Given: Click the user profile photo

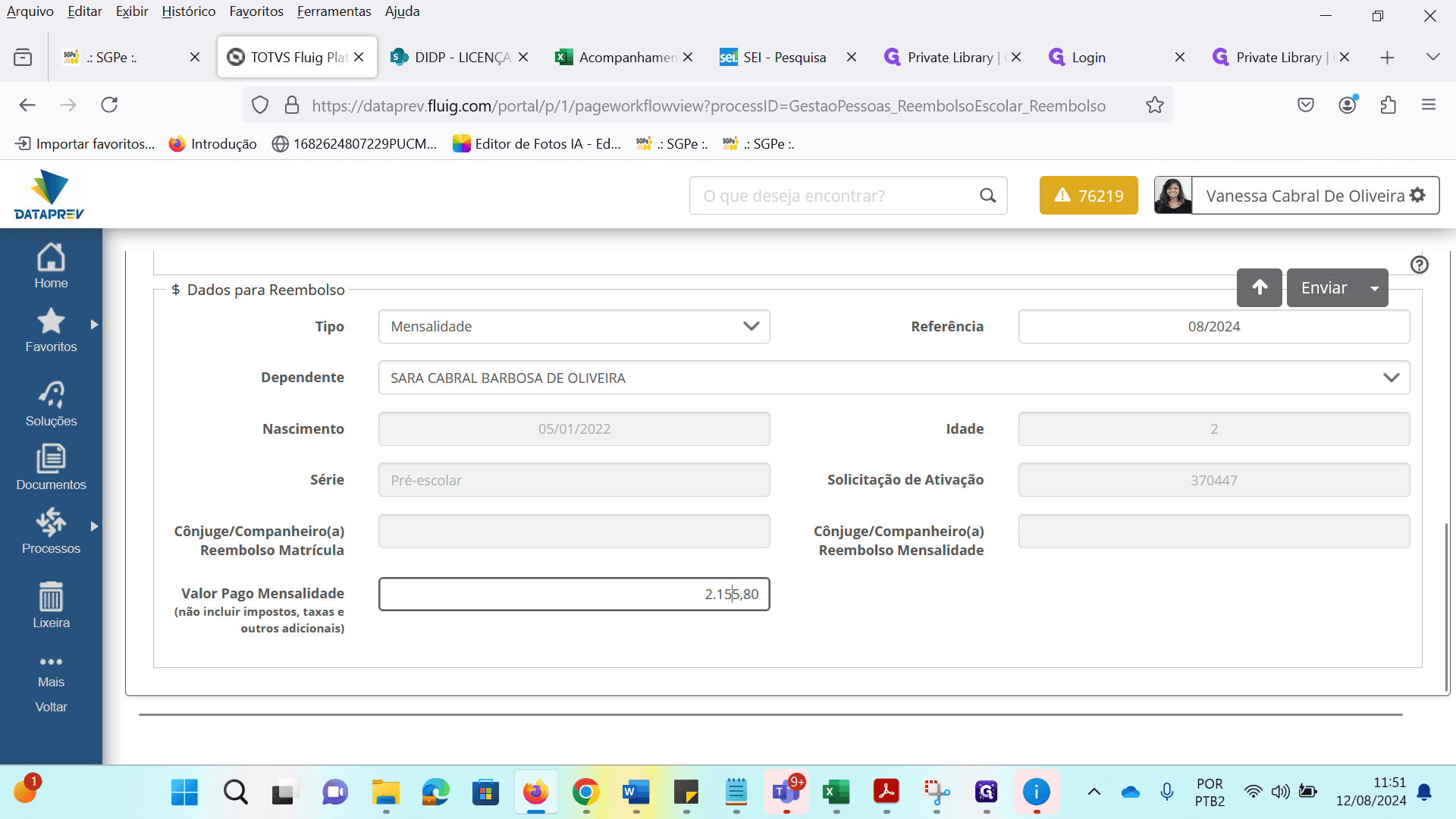Looking at the screenshot, I should pos(1172,196).
